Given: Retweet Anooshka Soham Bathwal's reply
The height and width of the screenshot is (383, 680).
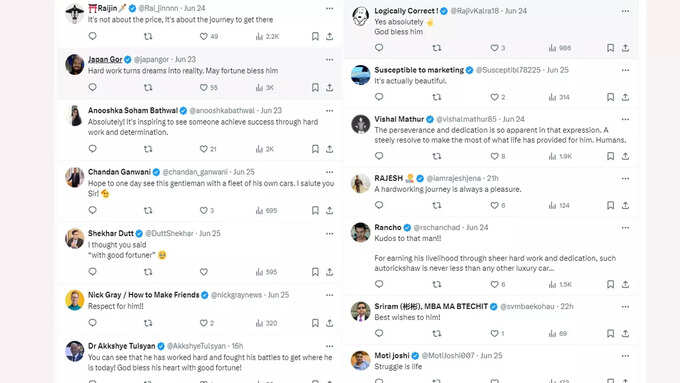Looking at the screenshot, I should point(148,149).
